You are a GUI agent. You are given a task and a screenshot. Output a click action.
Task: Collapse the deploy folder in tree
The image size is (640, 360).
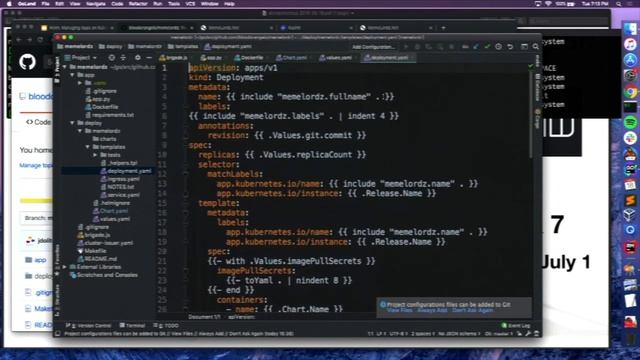pyautogui.click(x=72, y=123)
